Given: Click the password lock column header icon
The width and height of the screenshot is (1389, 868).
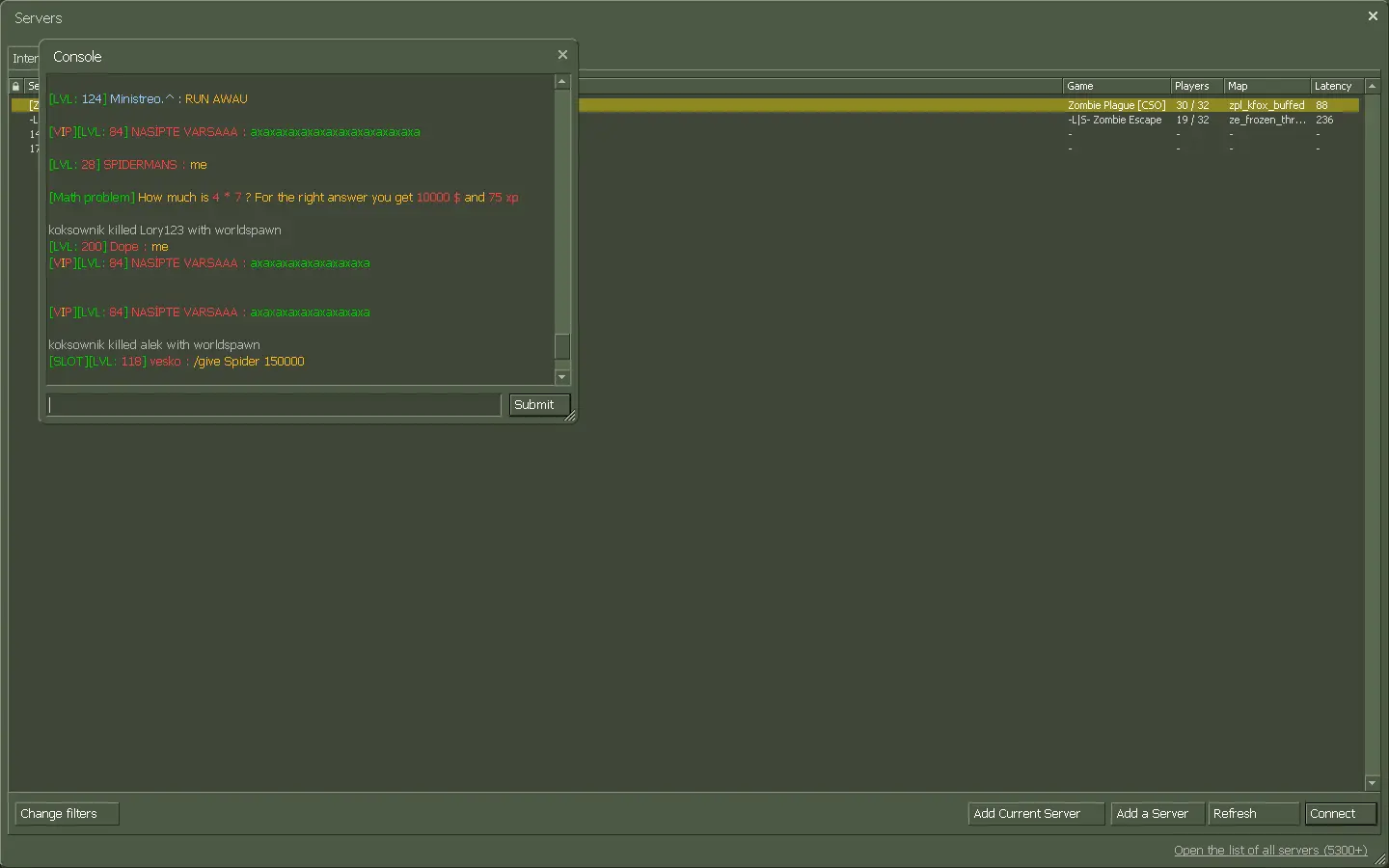Looking at the screenshot, I should (x=16, y=86).
